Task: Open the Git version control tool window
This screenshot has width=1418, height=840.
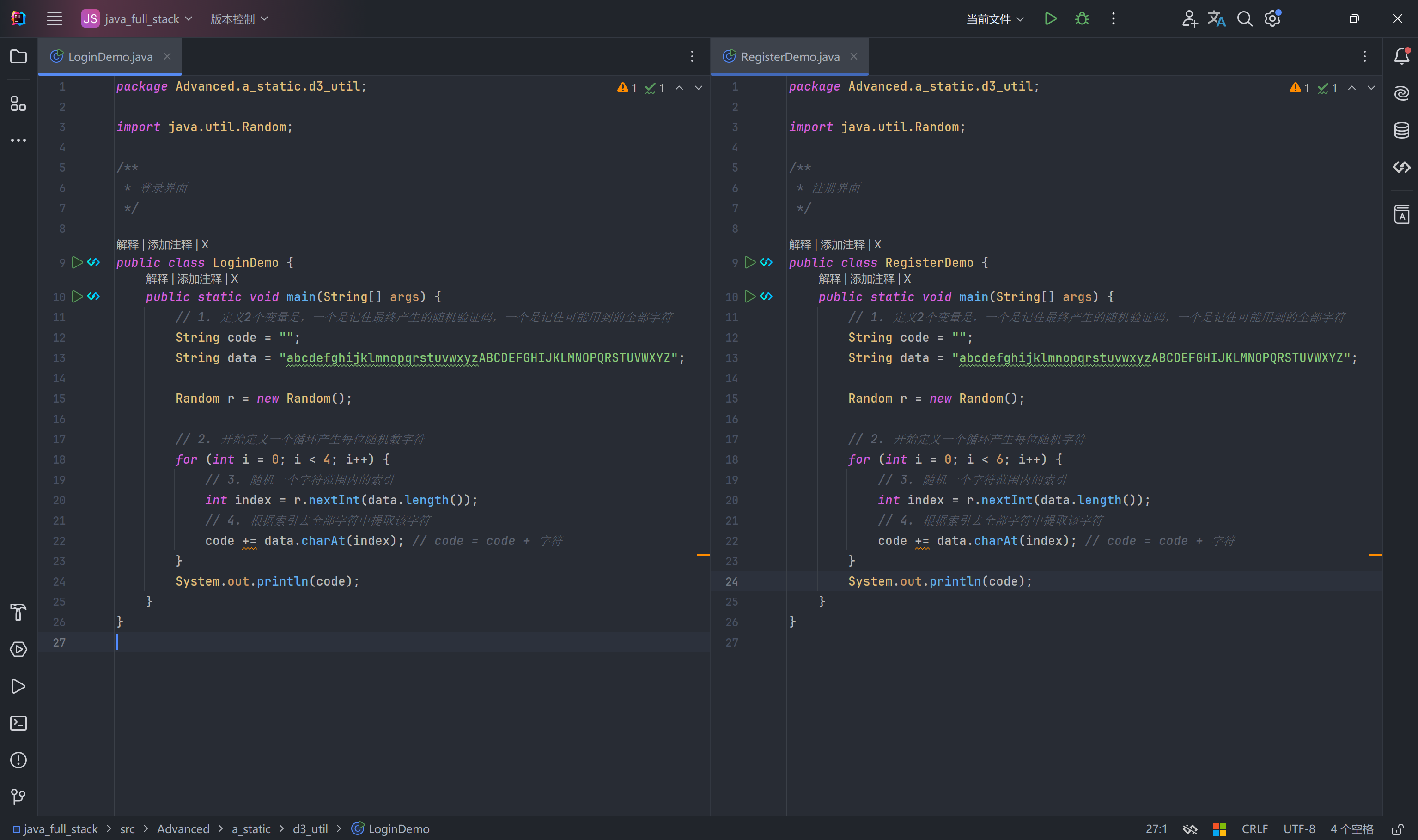Action: 18,797
